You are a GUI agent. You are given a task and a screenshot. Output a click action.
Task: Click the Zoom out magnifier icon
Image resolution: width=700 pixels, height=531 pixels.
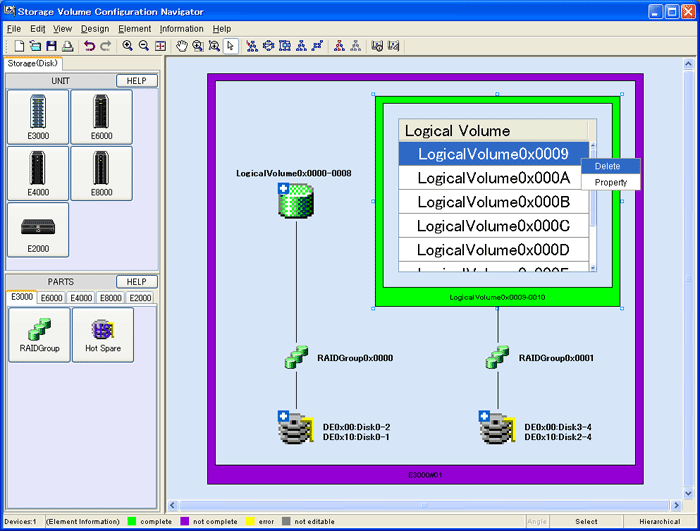pyautogui.click(x=144, y=46)
